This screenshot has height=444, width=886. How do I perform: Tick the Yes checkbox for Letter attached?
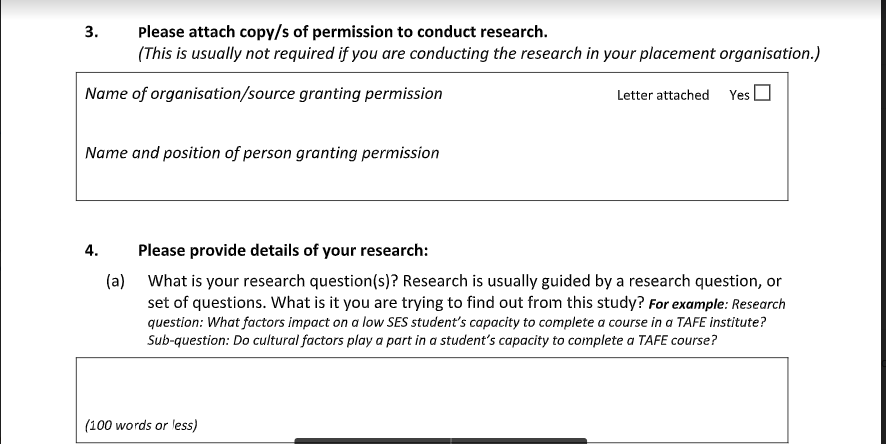[x=762, y=93]
